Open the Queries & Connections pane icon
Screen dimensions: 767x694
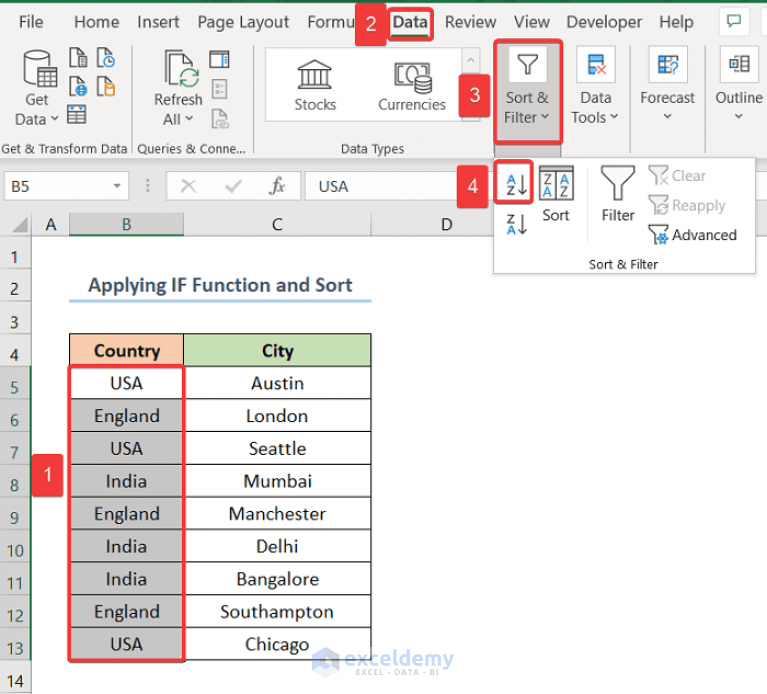219,59
